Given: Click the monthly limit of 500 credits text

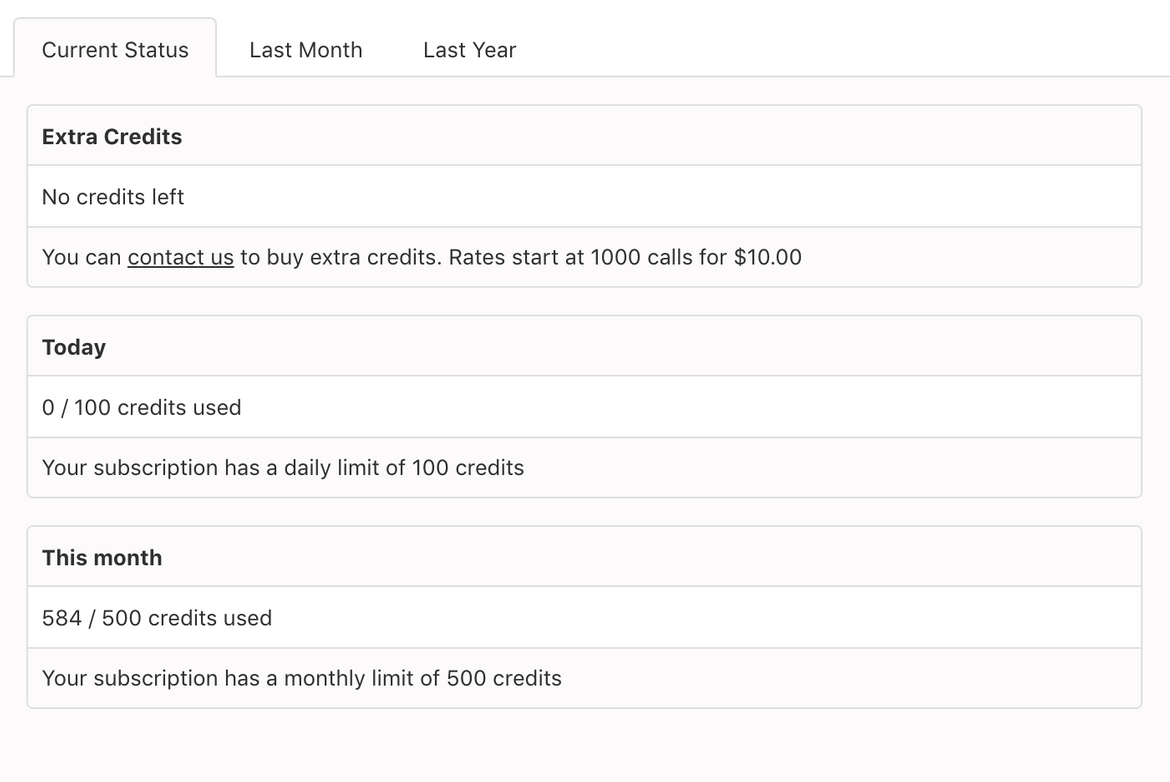Looking at the screenshot, I should 422,678.
